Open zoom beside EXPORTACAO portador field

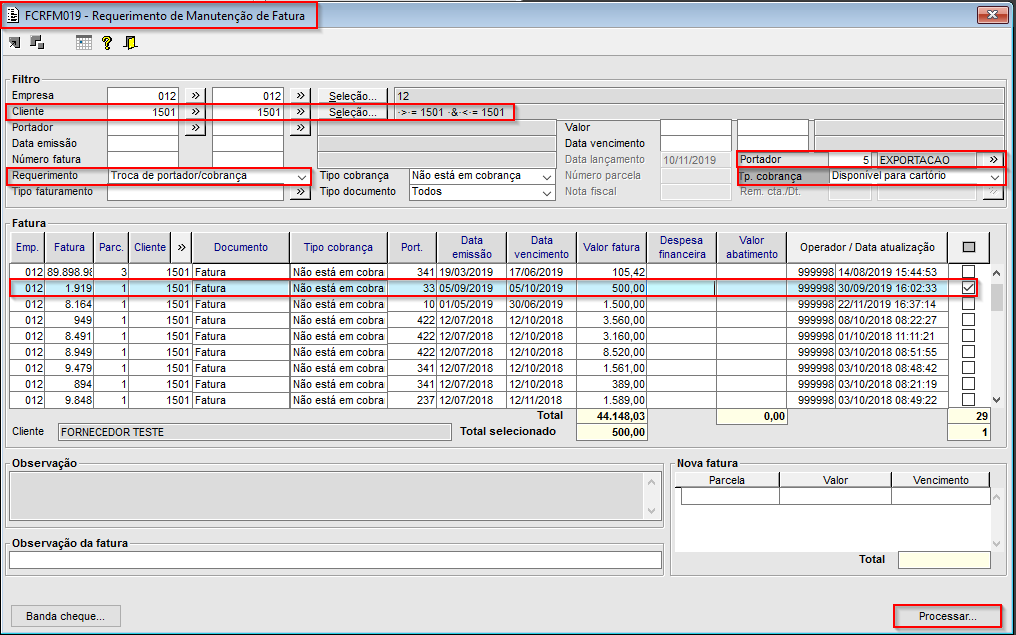coord(991,159)
